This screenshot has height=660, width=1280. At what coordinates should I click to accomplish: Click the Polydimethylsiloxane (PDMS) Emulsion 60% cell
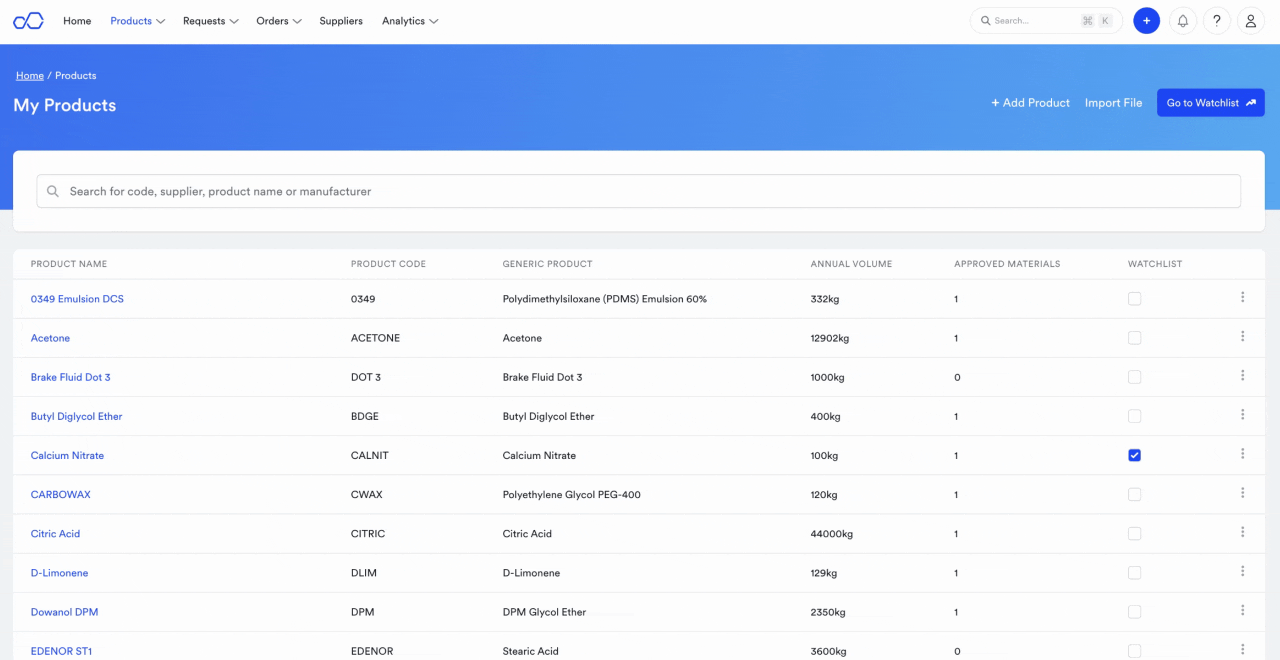click(605, 299)
